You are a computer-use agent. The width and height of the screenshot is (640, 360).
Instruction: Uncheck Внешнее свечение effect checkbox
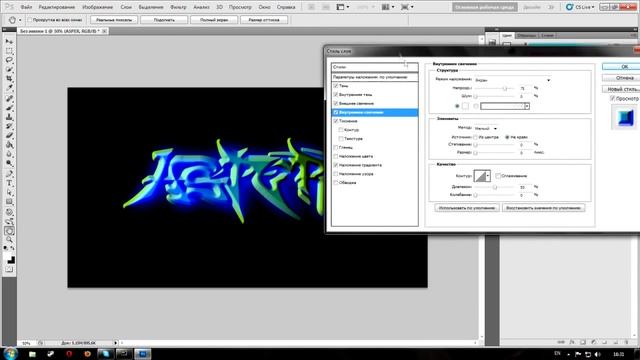click(x=336, y=103)
